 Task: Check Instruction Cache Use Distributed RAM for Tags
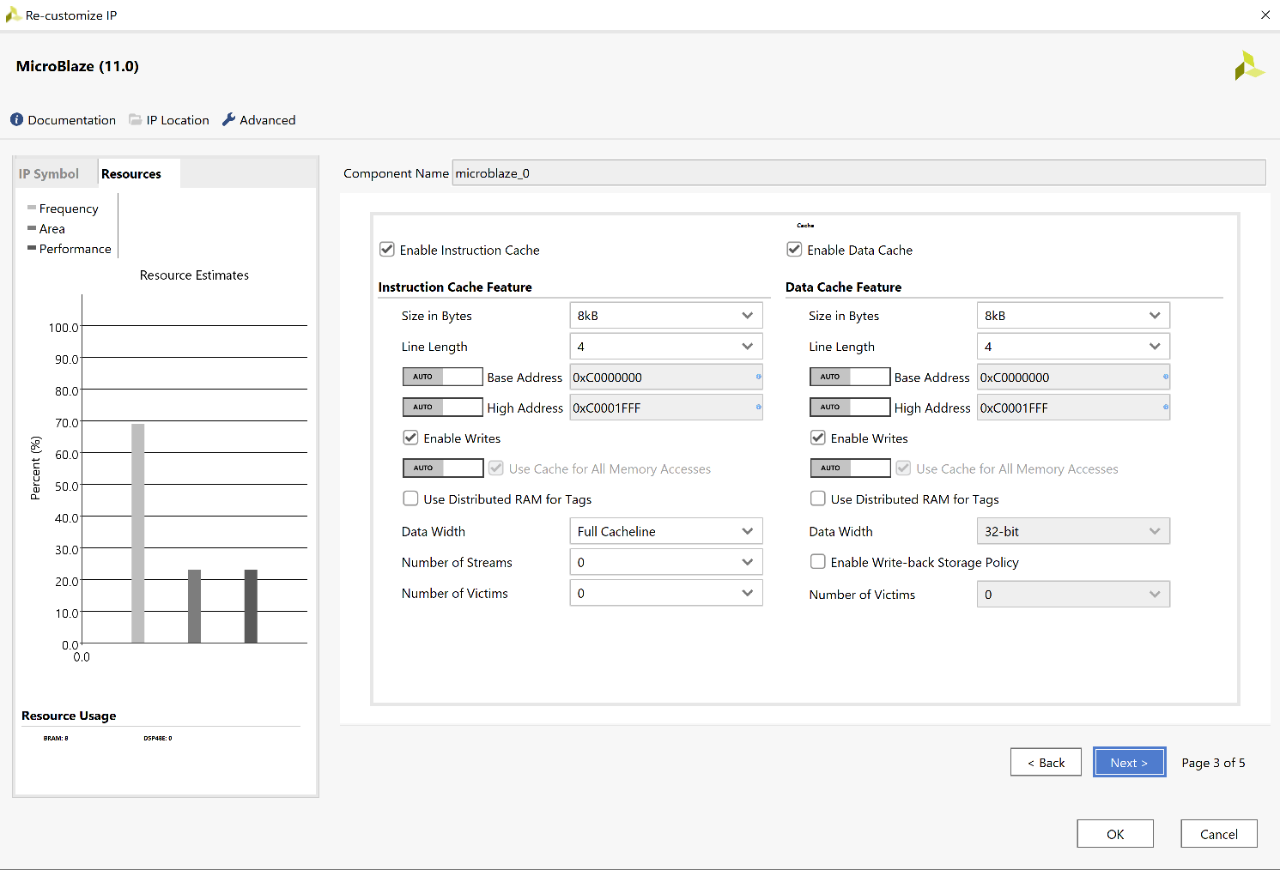410,498
